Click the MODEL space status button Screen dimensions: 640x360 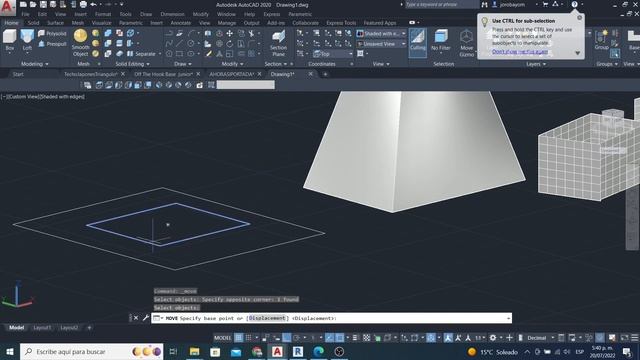222,338
